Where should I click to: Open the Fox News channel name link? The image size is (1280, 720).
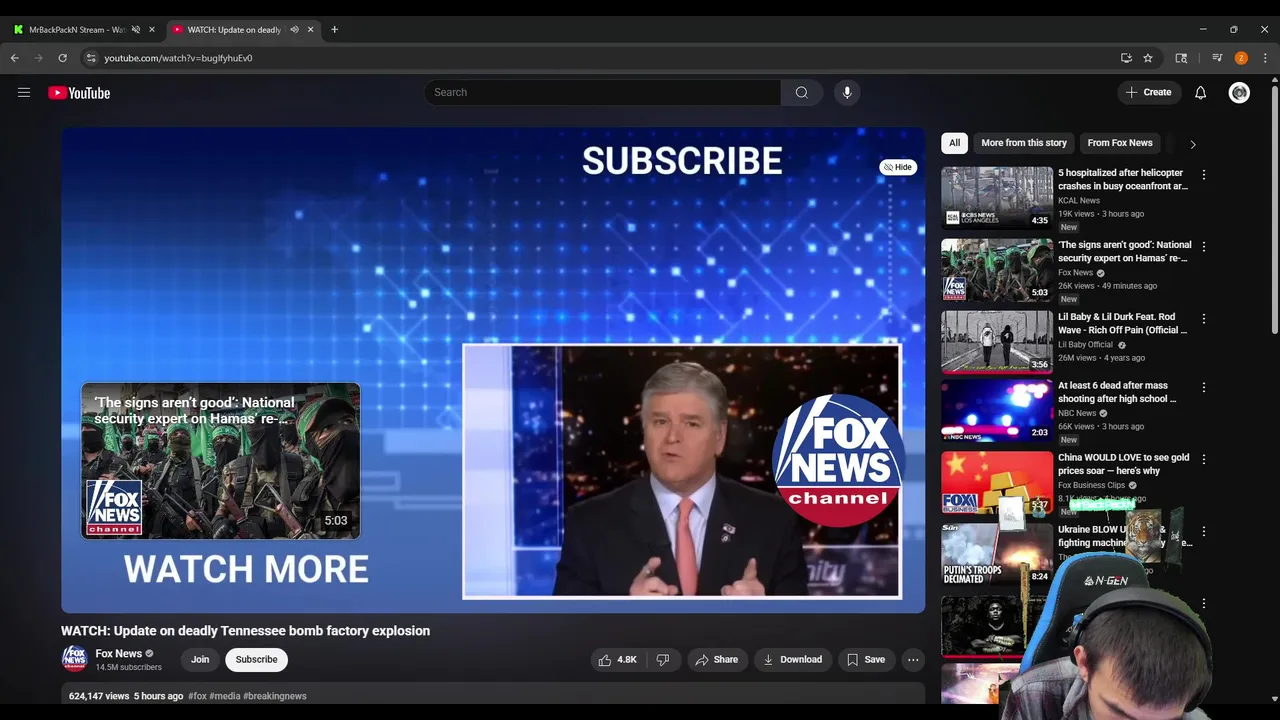tap(119, 654)
